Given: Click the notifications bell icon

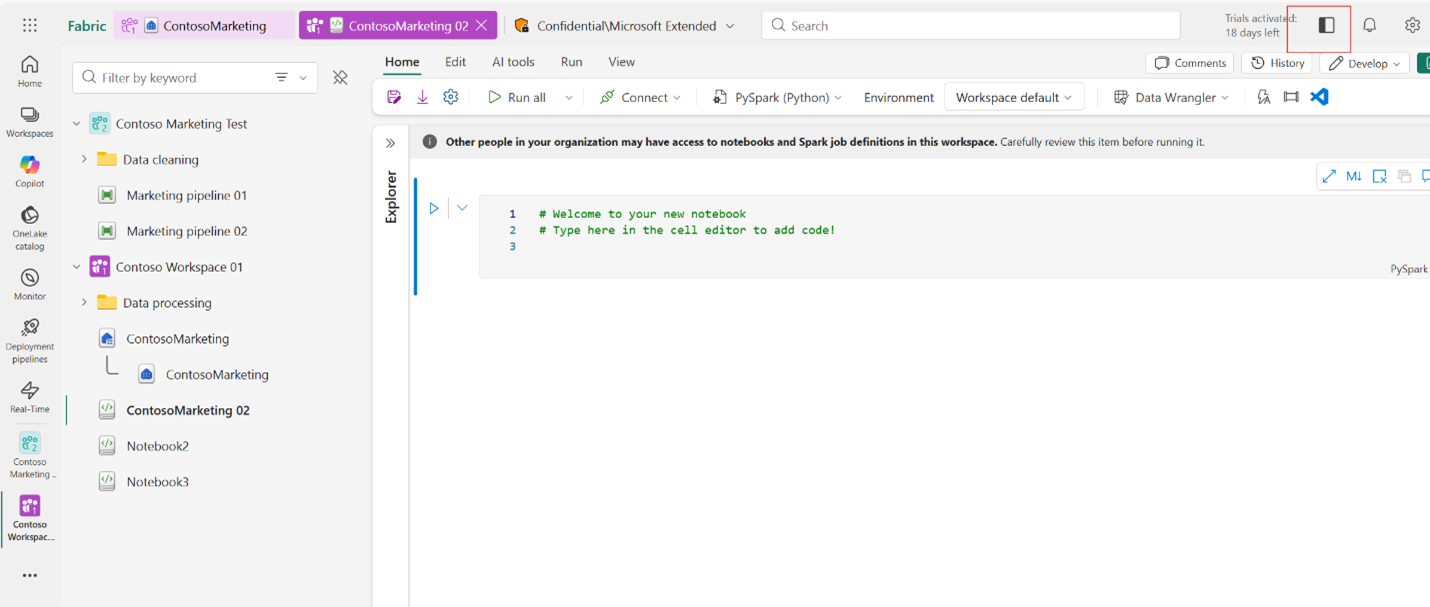Looking at the screenshot, I should point(1369,26).
